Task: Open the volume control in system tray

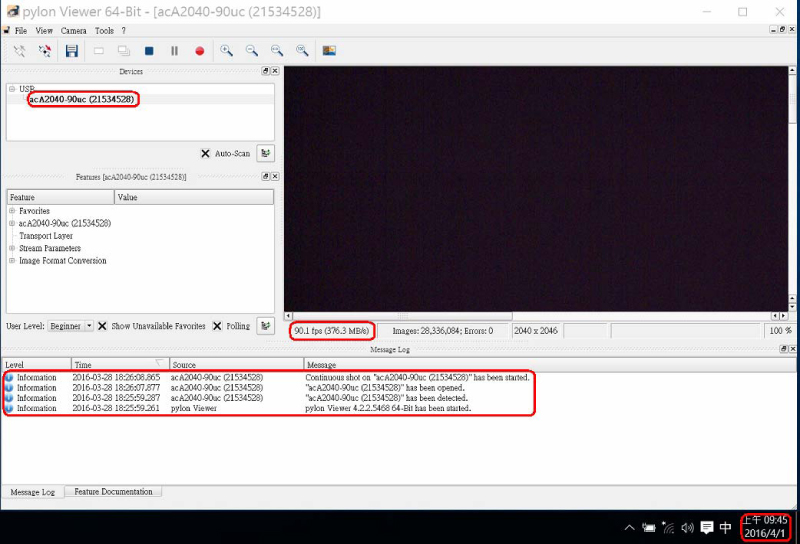Action: click(687, 528)
